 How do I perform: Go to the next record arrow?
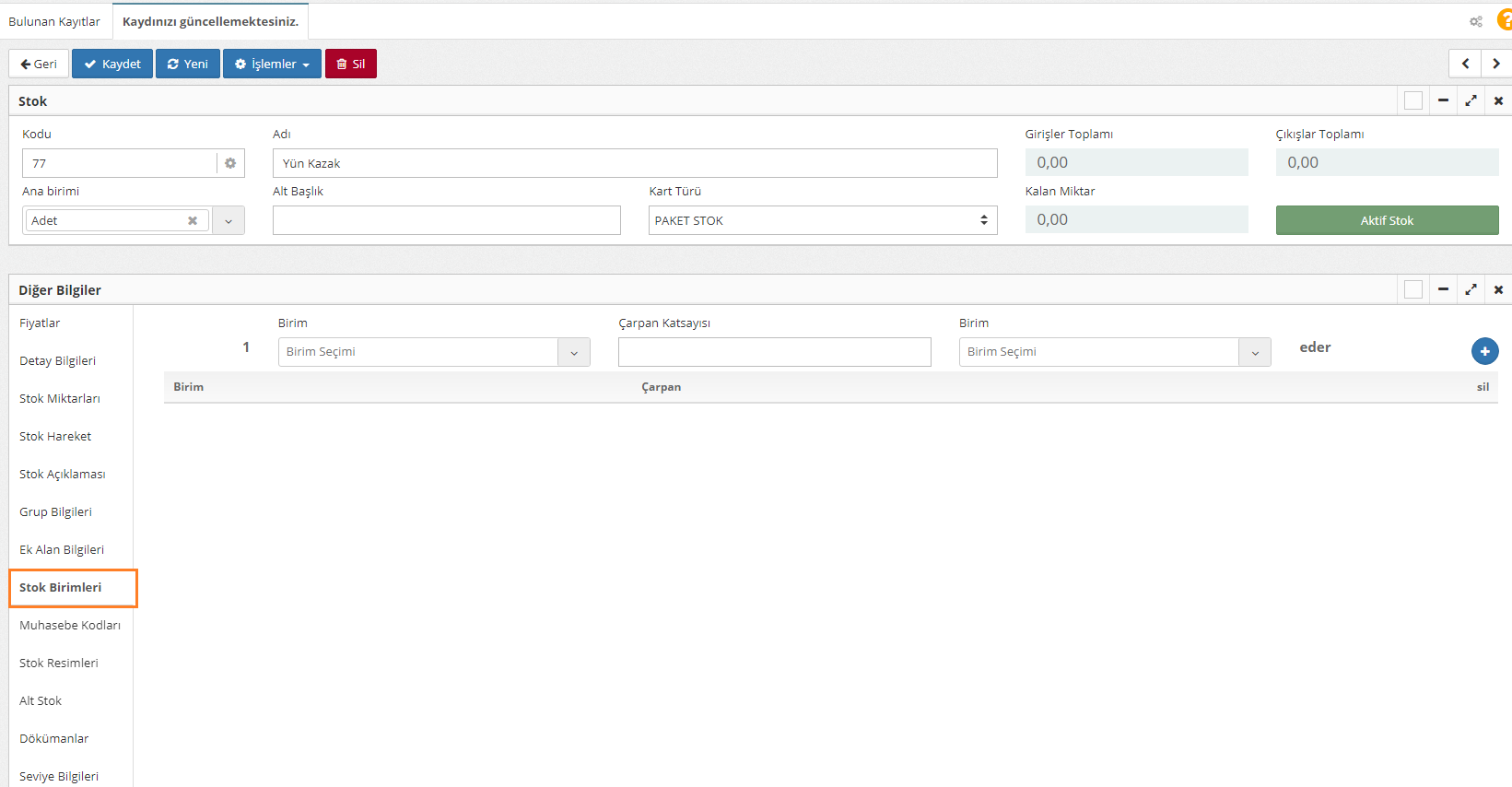1495,64
